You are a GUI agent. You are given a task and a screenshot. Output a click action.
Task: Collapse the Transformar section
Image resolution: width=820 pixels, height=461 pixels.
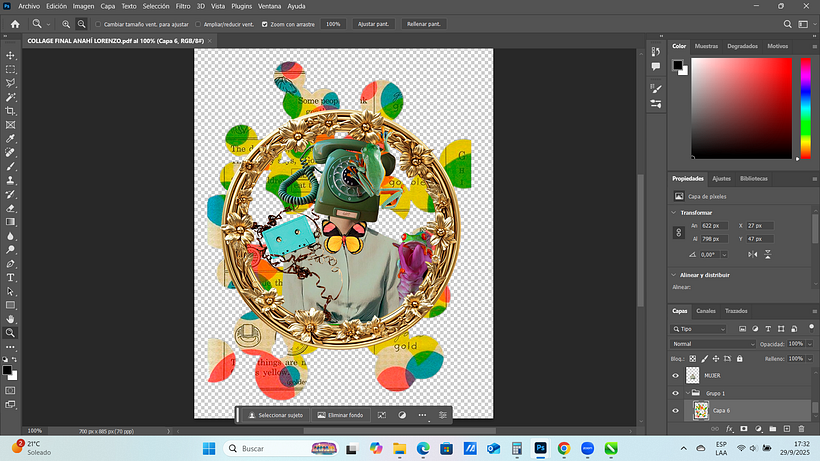pyautogui.click(x=674, y=212)
